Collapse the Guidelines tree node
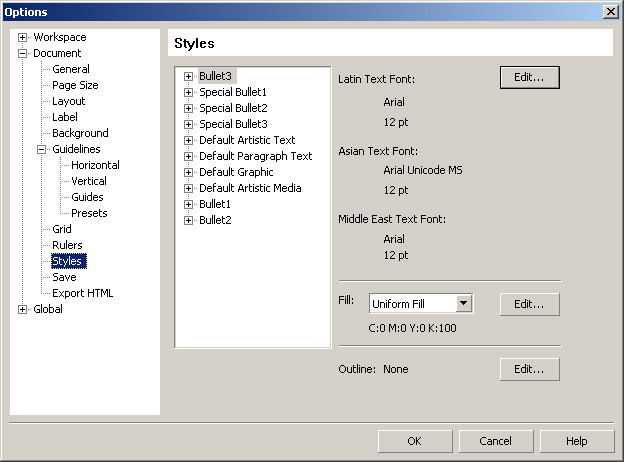This screenshot has height=462, width=624. point(41,150)
